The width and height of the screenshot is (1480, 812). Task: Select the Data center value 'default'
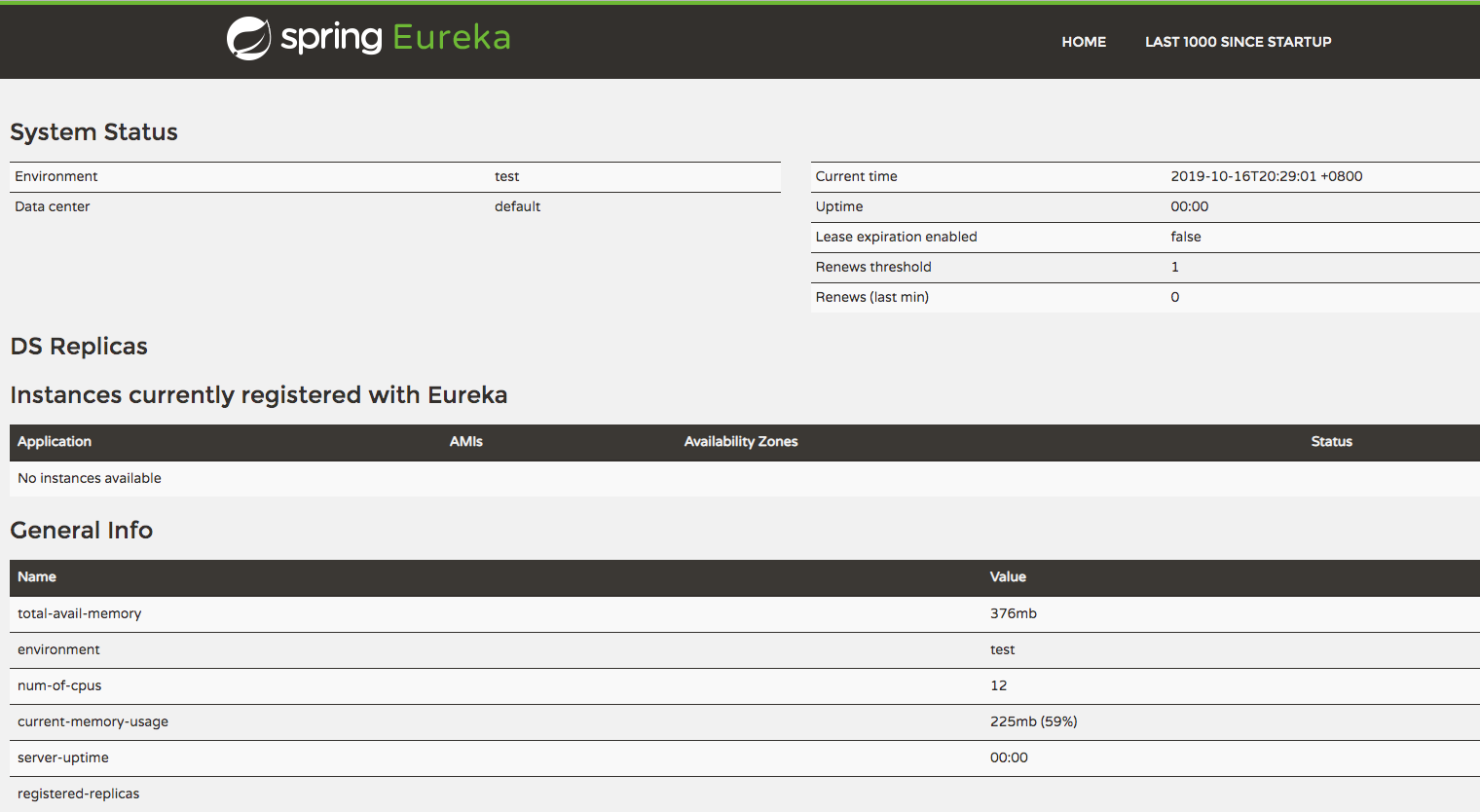(517, 206)
